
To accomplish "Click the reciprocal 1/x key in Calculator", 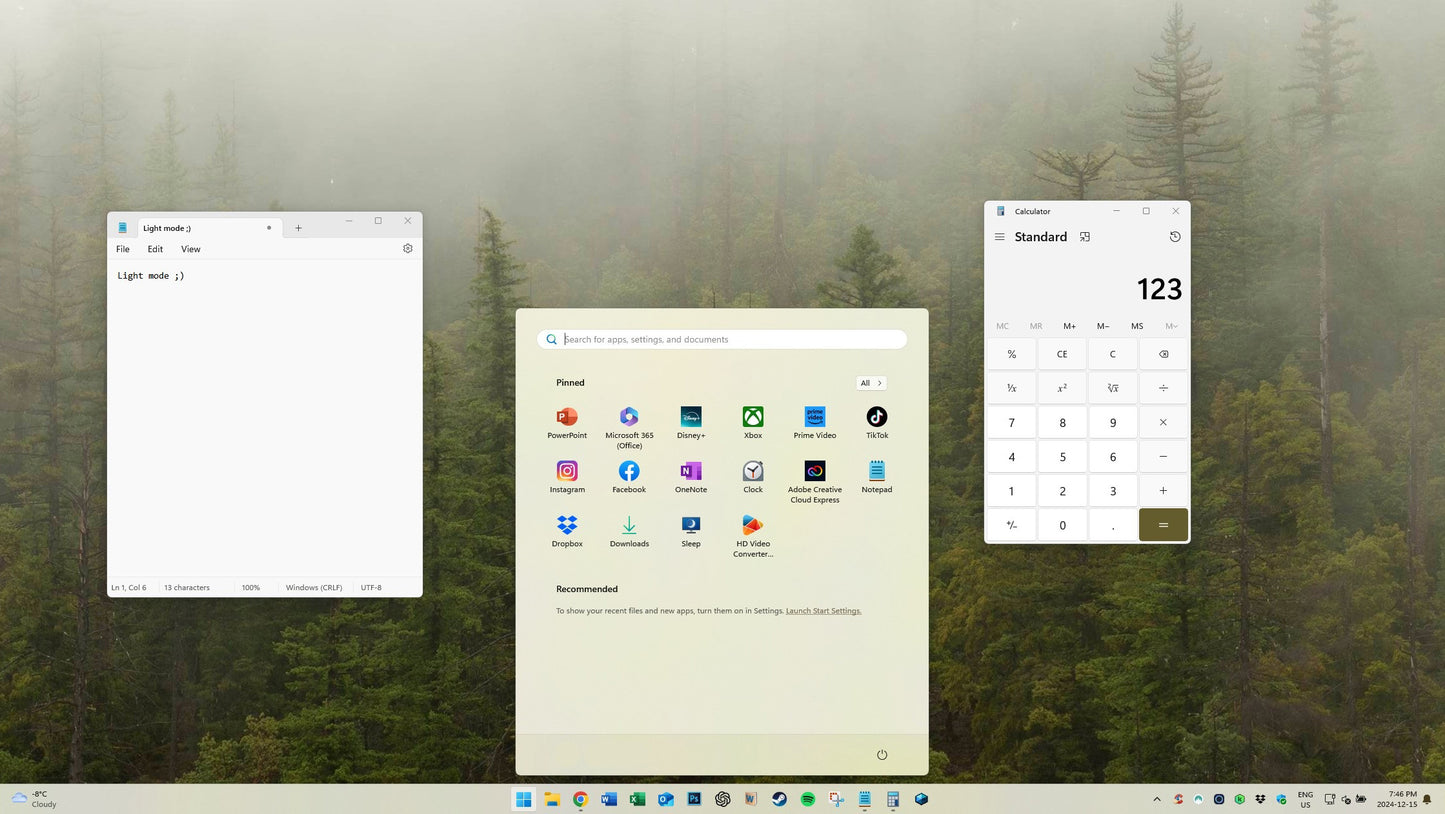I will (1012, 388).
